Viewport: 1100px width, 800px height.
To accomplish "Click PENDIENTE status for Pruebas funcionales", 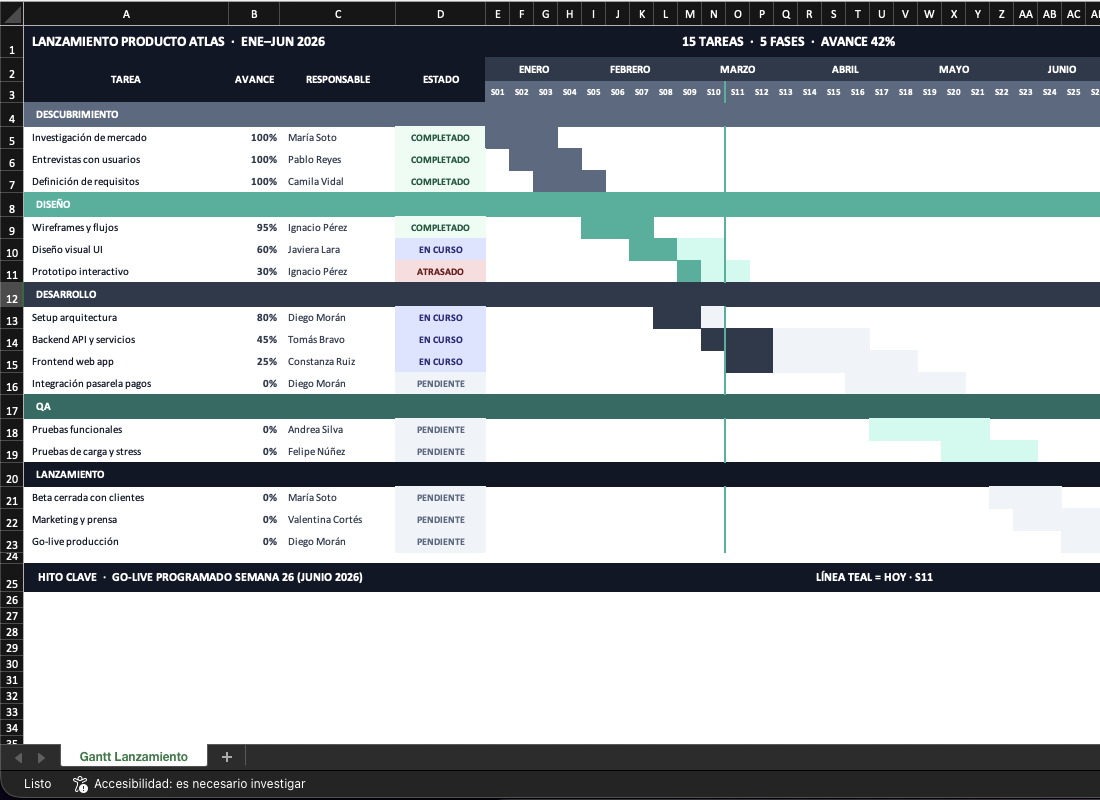I will coord(440,429).
